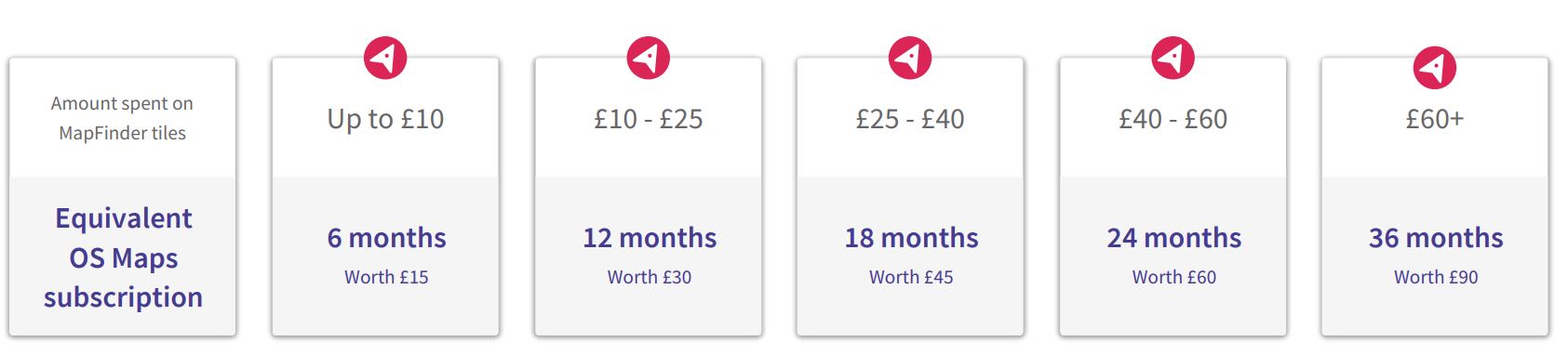Select the 'Up to £10' price heading
Screen dimensions: 1568x355
coord(385,119)
